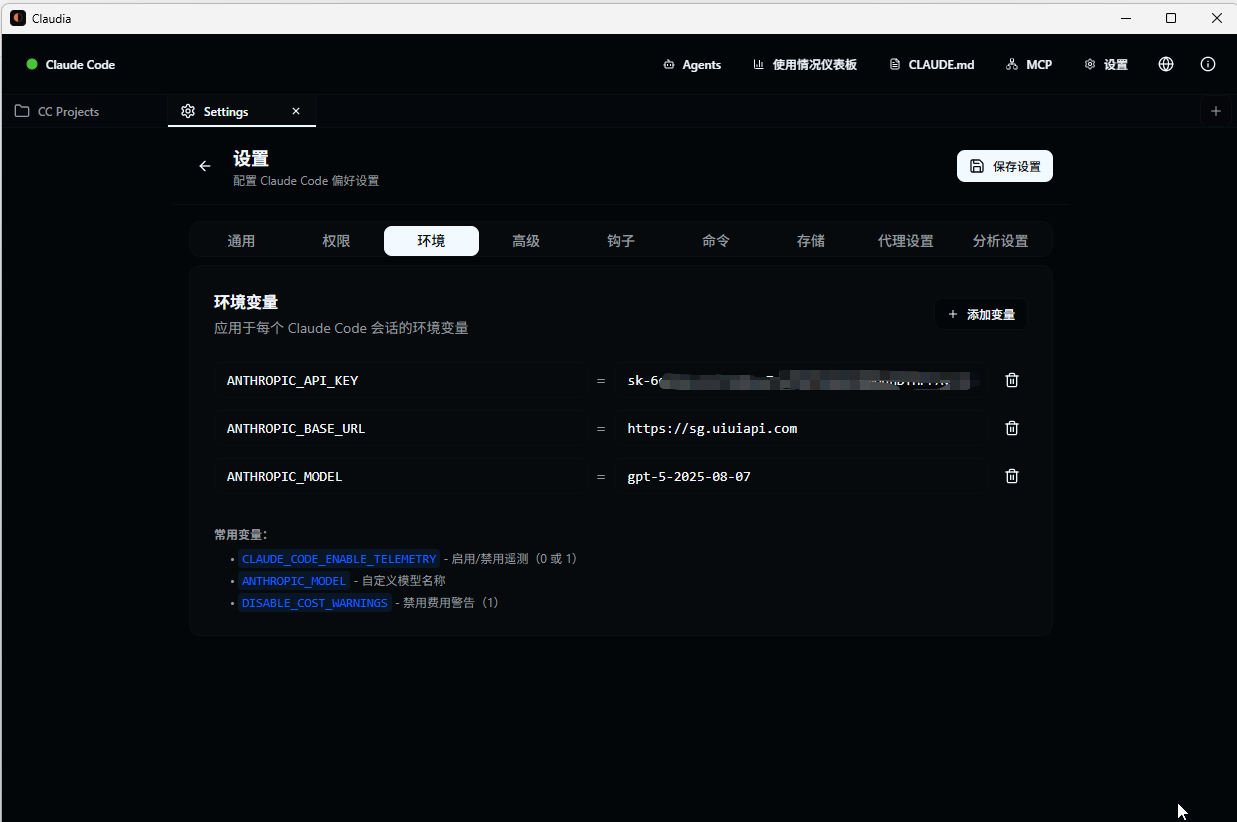Add a new tab with plus icon
1237x822 pixels.
pos(1216,111)
